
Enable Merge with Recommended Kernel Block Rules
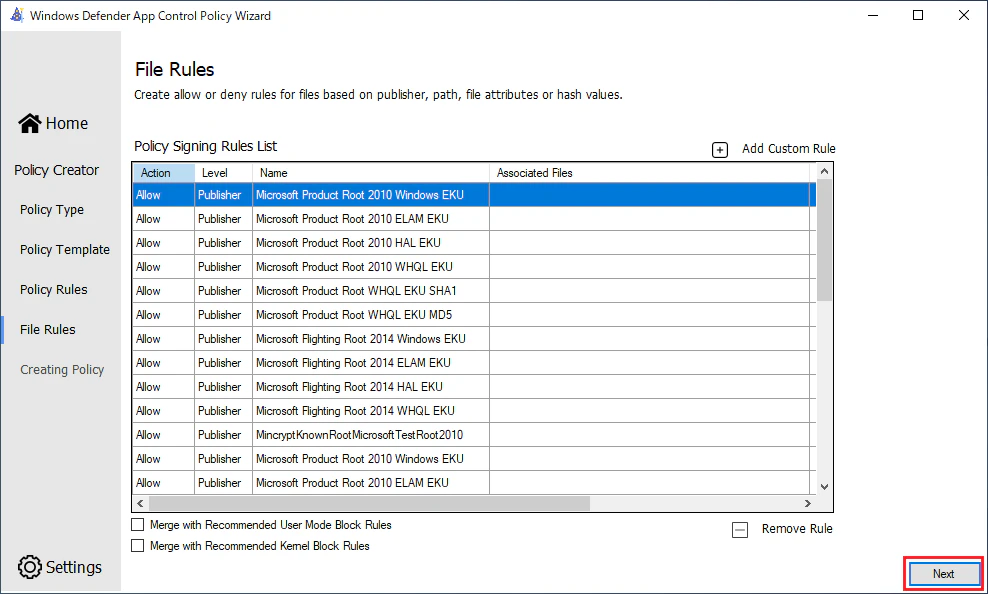pyautogui.click(x=137, y=545)
